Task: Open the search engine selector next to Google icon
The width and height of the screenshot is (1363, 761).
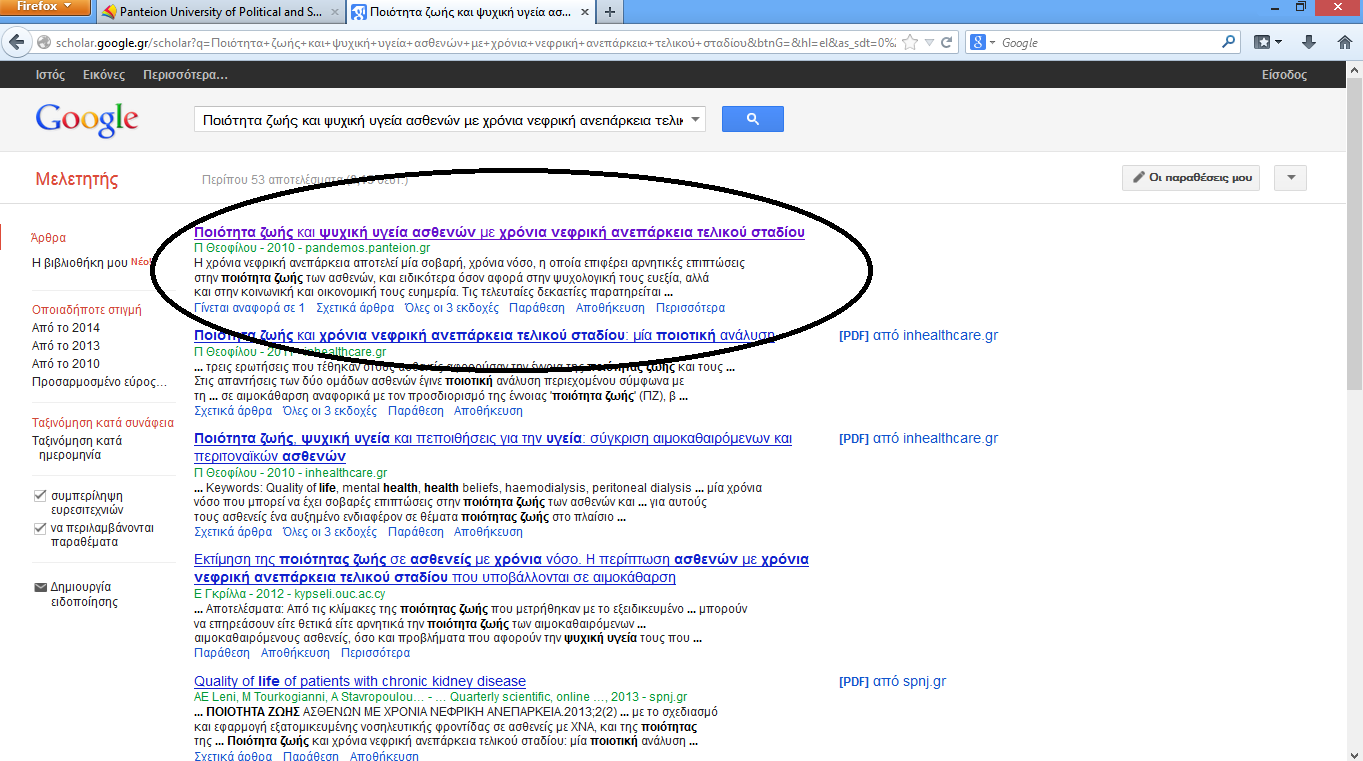Action: (984, 43)
